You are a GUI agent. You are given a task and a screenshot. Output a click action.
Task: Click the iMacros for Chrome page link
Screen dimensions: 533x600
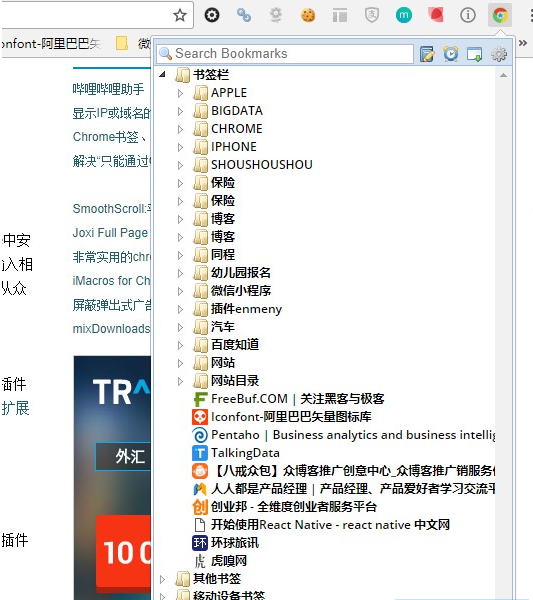pyautogui.click(x=112, y=280)
